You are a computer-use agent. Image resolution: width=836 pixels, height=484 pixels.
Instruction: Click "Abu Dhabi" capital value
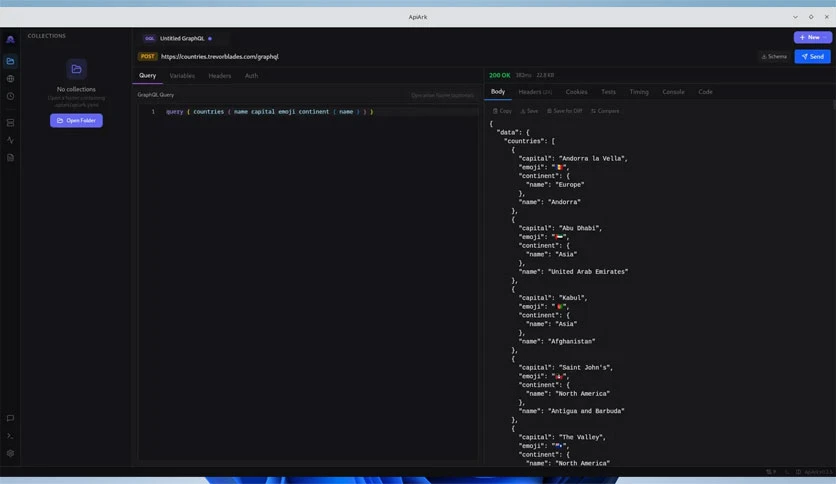point(580,228)
